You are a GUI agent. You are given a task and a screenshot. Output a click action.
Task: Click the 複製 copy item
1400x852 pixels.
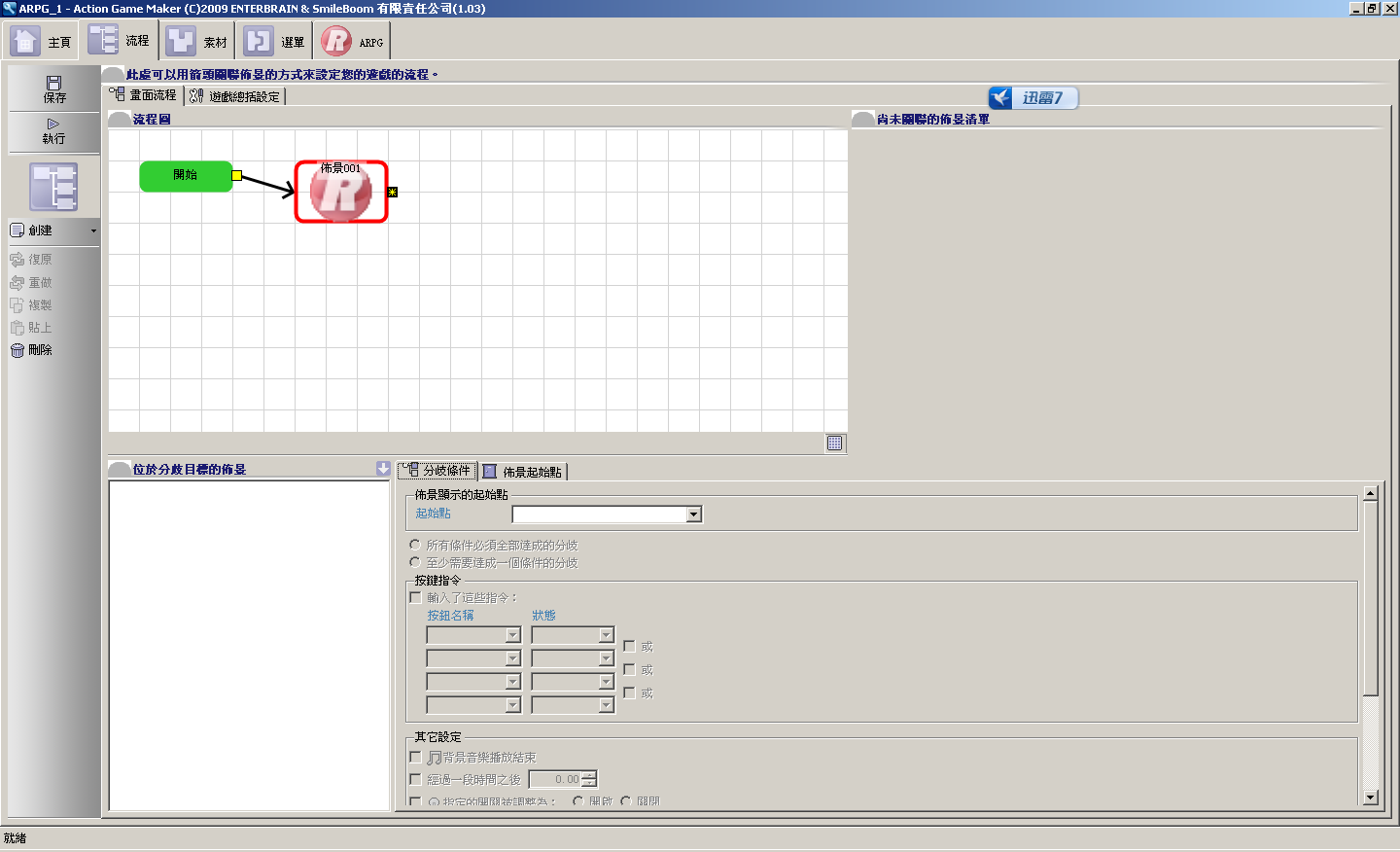tap(31, 305)
